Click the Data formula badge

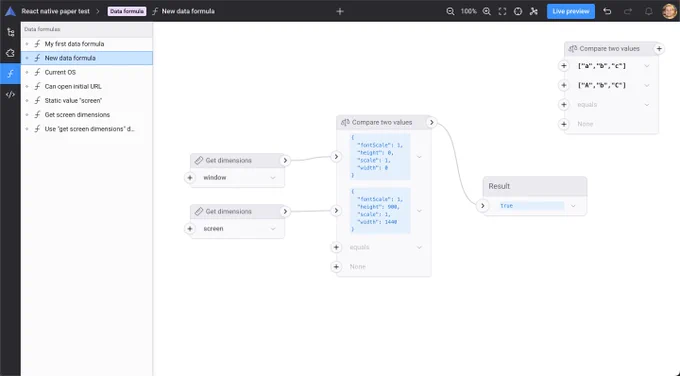click(127, 11)
